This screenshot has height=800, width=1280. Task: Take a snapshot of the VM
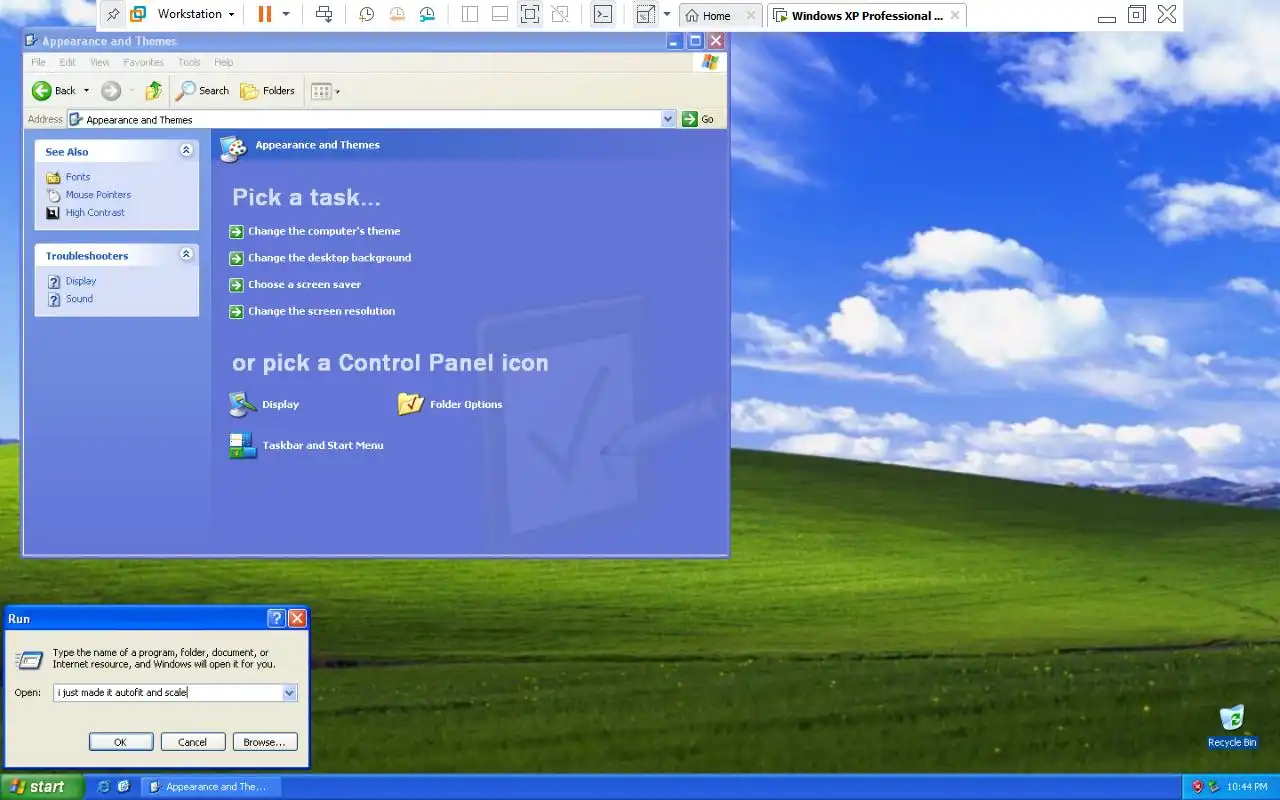coord(367,14)
